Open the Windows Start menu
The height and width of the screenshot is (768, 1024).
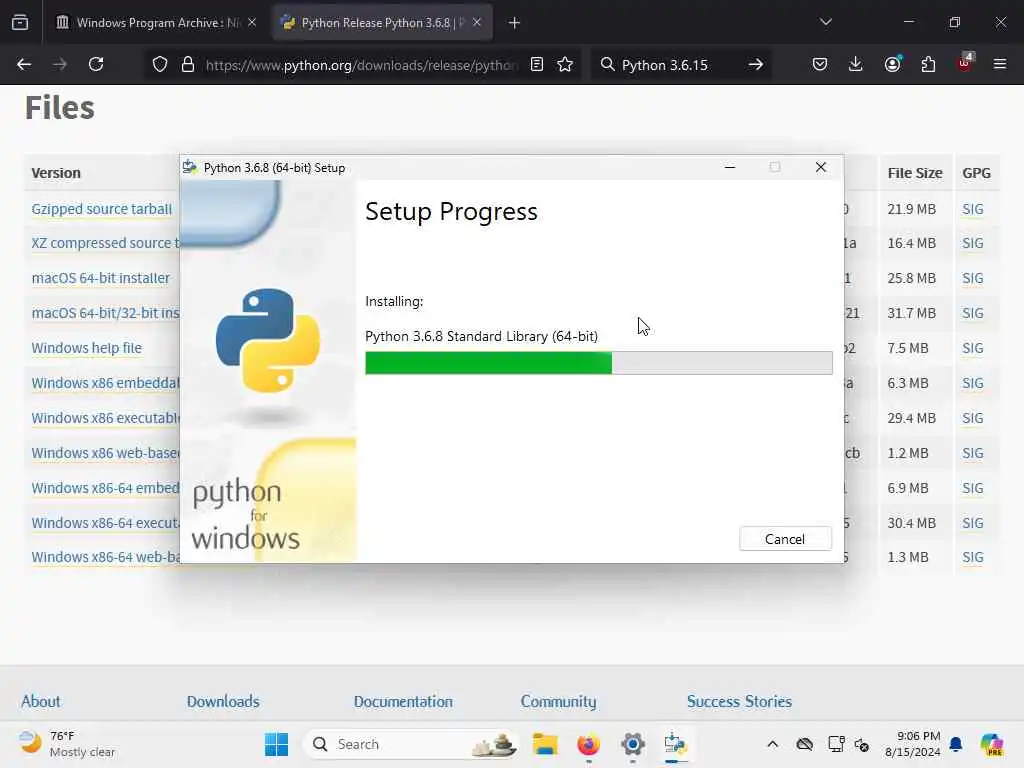click(276, 744)
